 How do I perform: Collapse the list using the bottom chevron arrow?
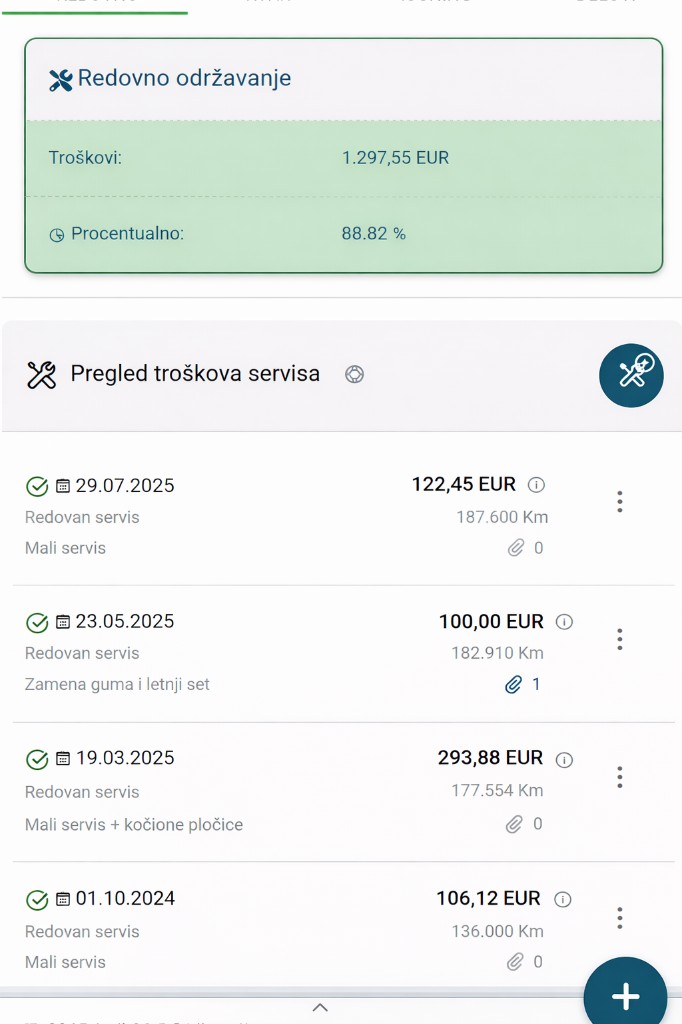point(321,1008)
